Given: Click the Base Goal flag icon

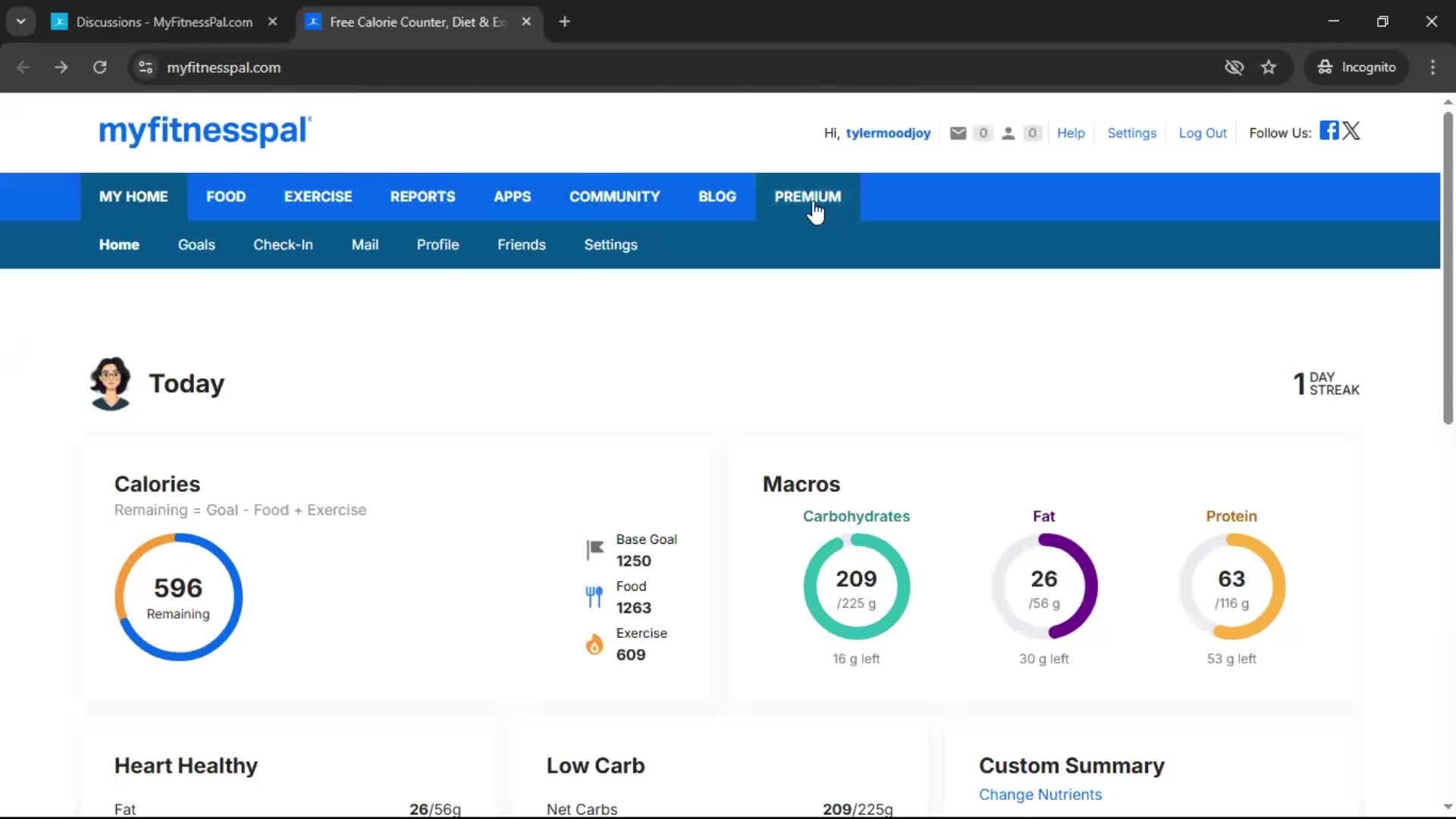Looking at the screenshot, I should pyautogui.click(x=595, y=549).
